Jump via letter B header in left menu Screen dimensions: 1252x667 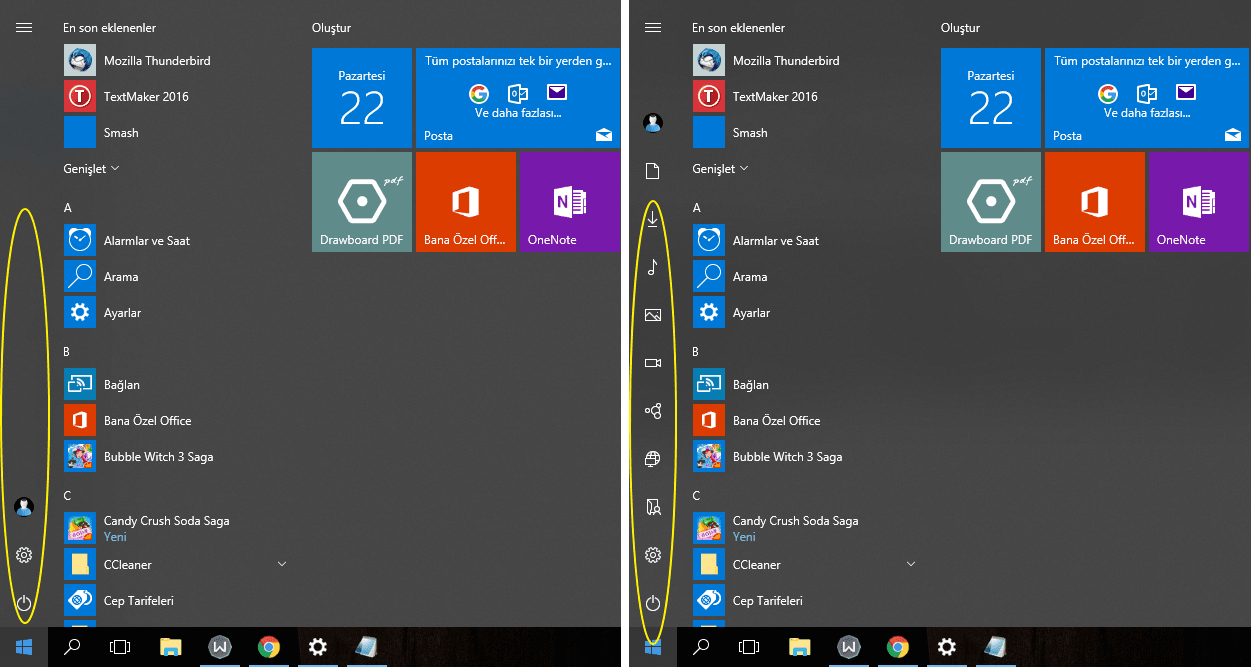tap(67, 352)
